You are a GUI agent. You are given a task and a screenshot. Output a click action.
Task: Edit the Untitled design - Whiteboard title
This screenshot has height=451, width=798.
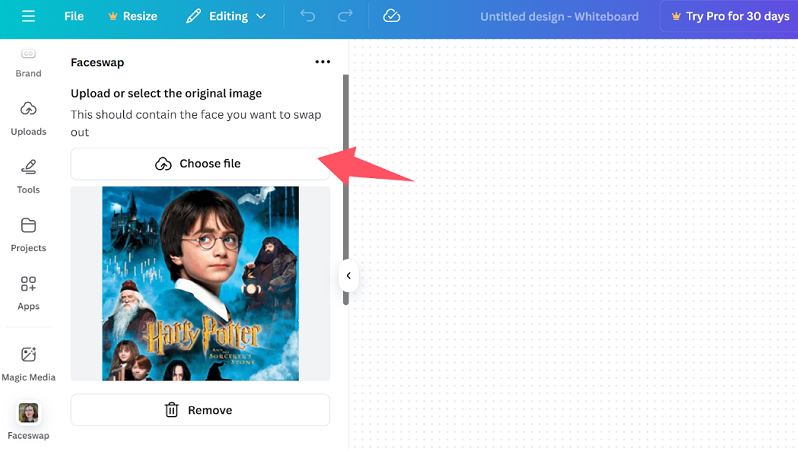[559, 17]
